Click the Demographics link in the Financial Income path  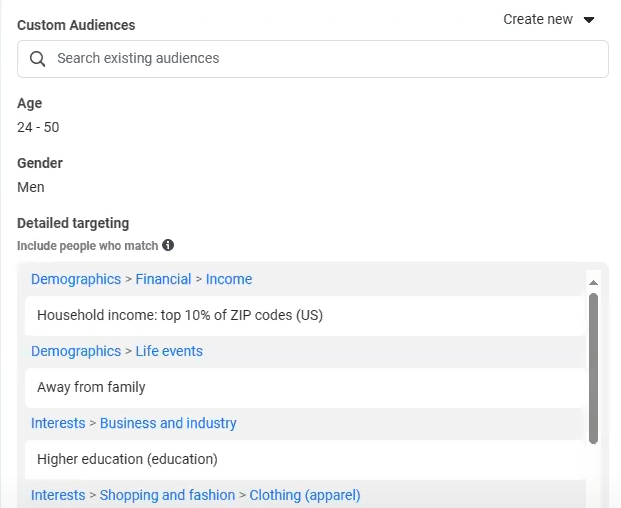coord(76,279)
